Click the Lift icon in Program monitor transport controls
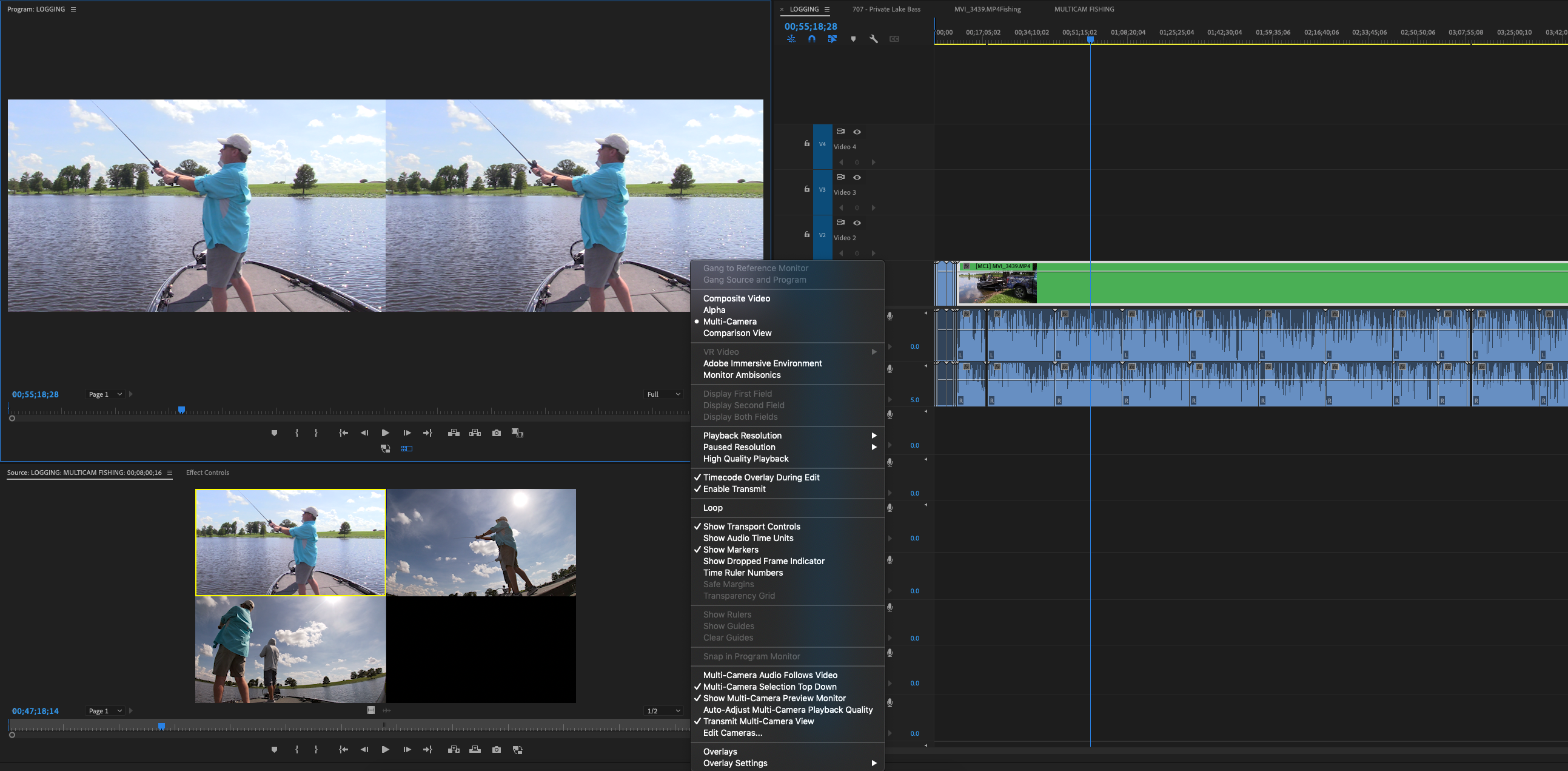This screenshot has width=1568, height=771. click(454, 433)
